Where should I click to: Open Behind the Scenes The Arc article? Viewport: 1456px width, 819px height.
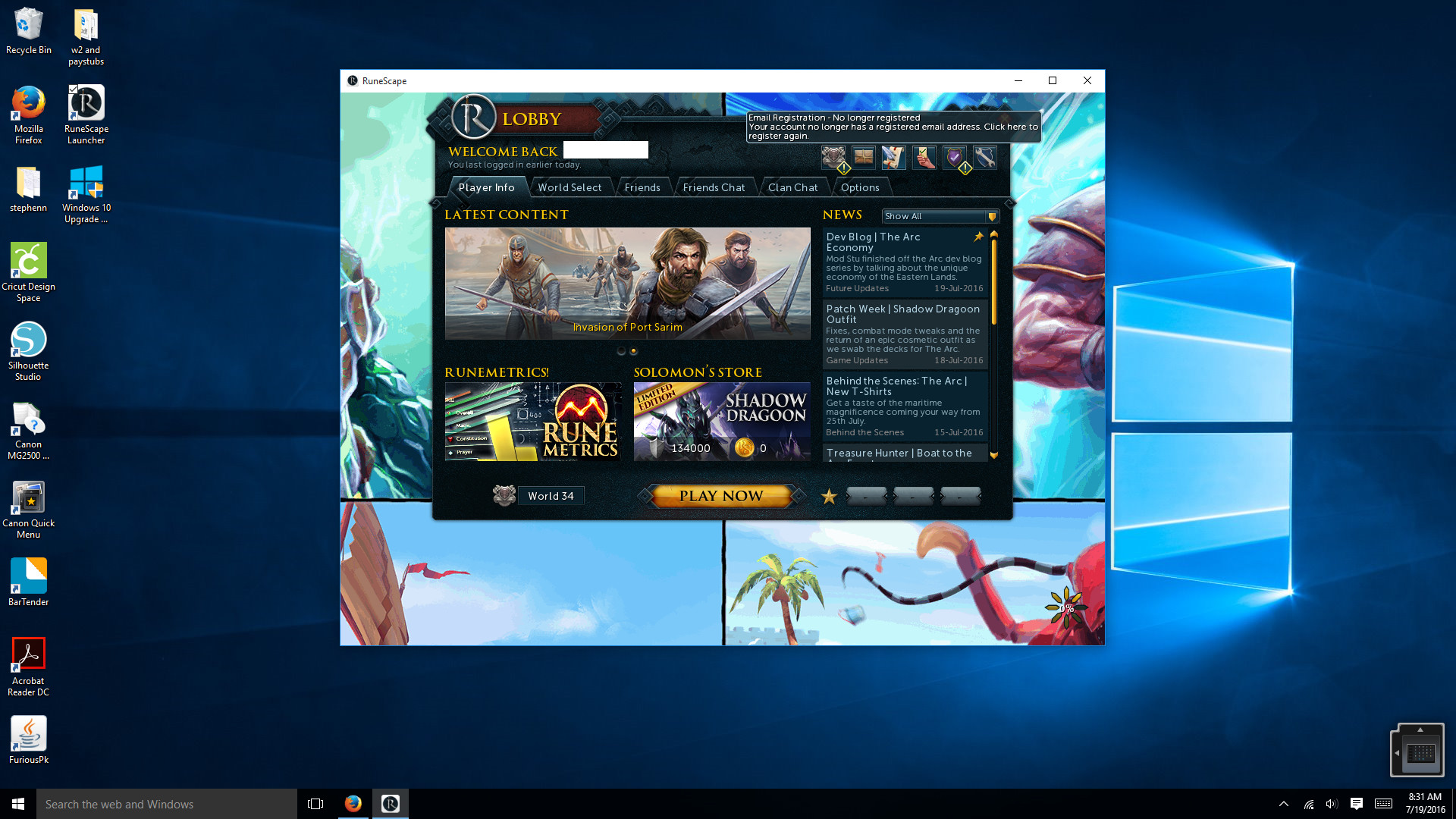coord(905,406)
